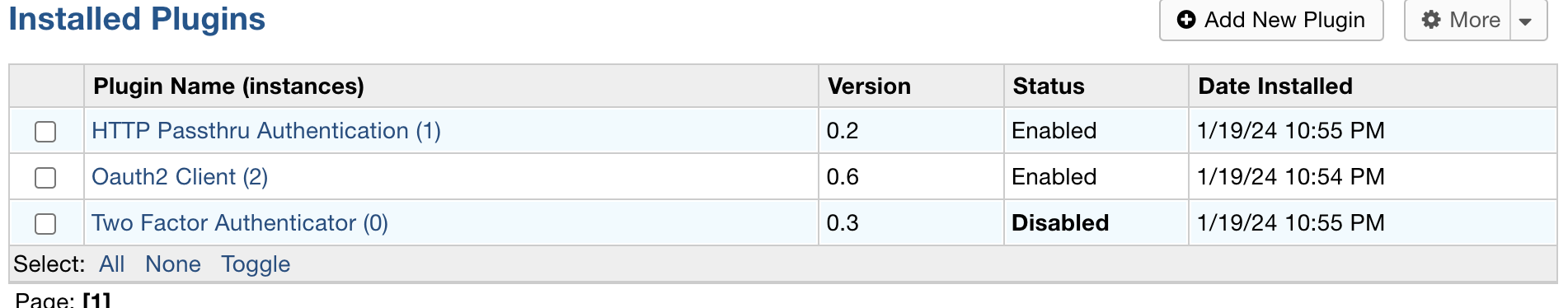The image size is (1568, 308).
Task: Expand the More dropdown caret arrow
Action: click(1525, 21)
